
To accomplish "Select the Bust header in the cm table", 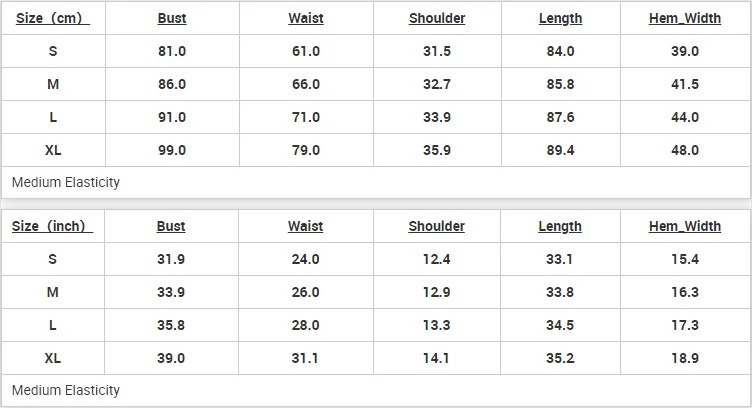I will [172, 18].
